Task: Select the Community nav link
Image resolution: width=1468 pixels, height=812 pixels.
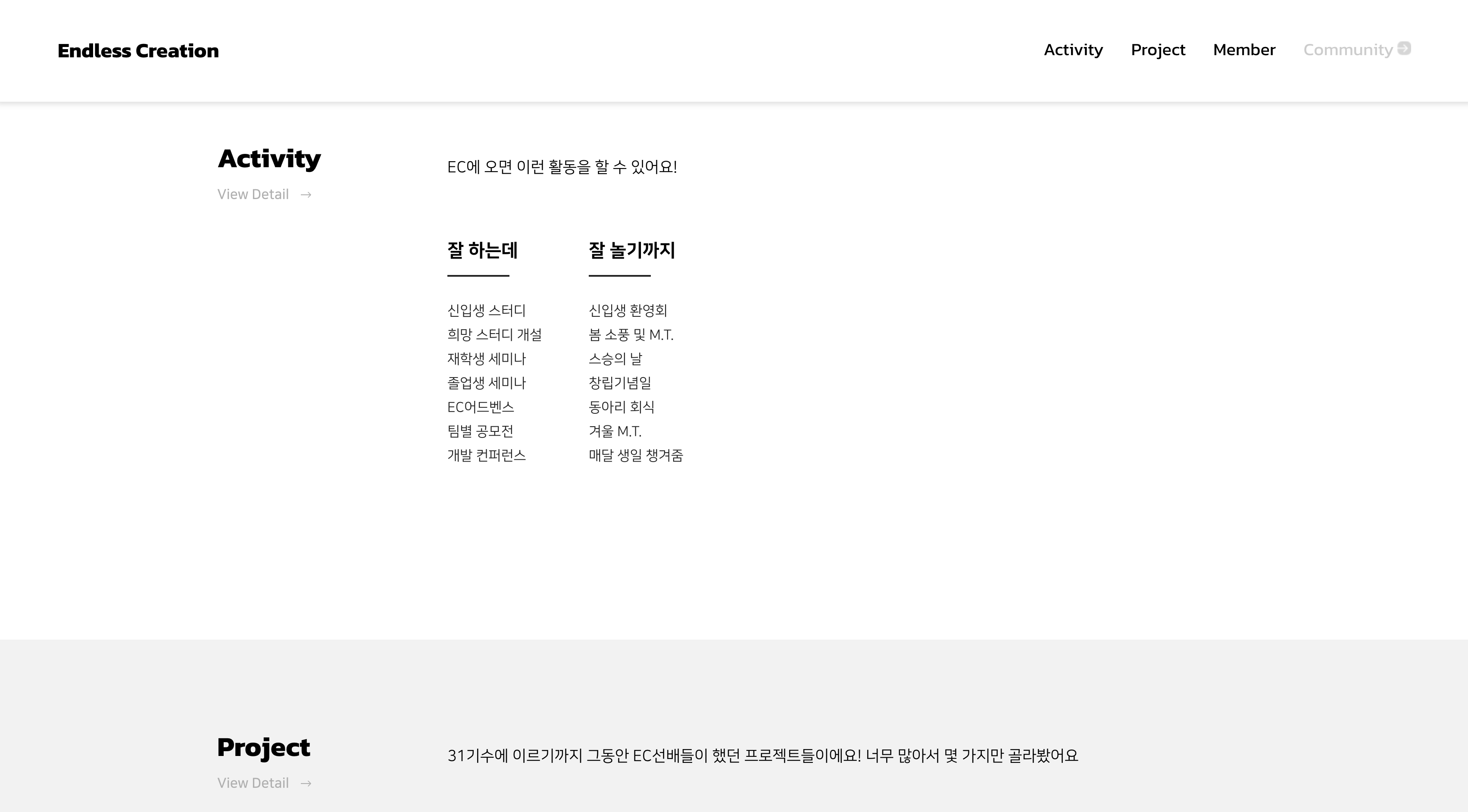Action: [1347, 50]
